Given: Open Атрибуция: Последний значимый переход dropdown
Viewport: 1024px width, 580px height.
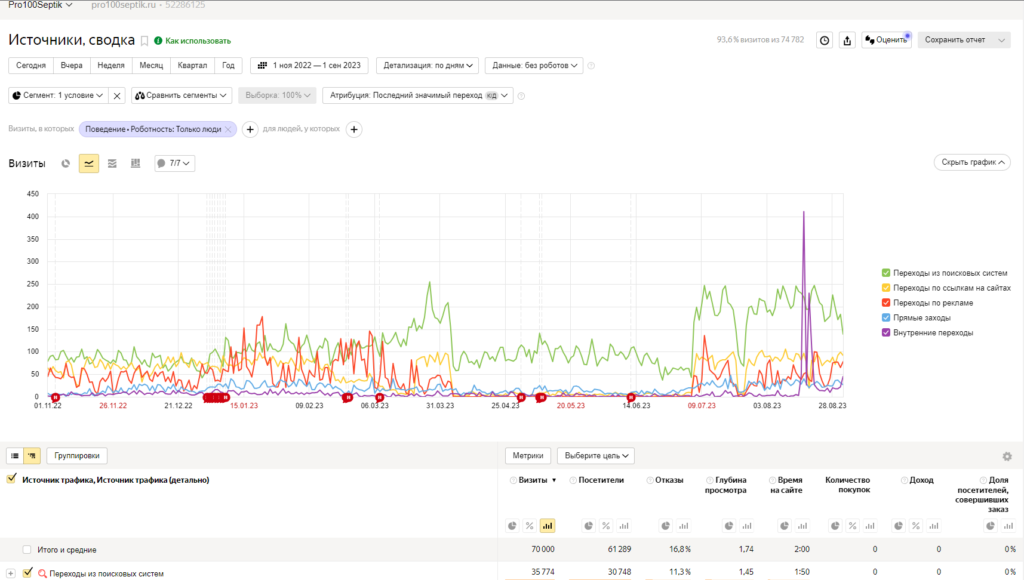Looking at the screenshot, I should pos(418,95).
